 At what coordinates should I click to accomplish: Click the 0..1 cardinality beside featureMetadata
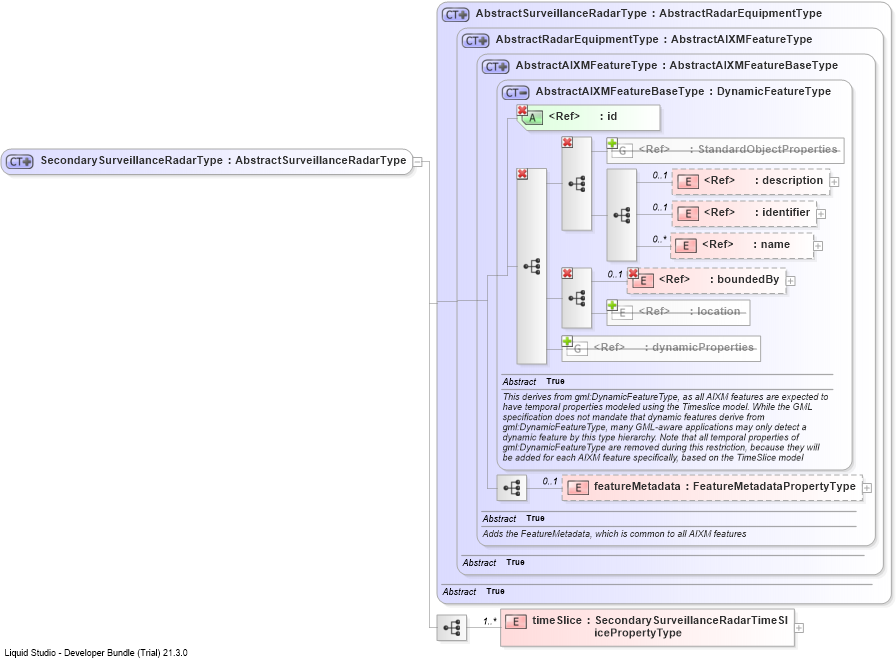tap(550, 482)
